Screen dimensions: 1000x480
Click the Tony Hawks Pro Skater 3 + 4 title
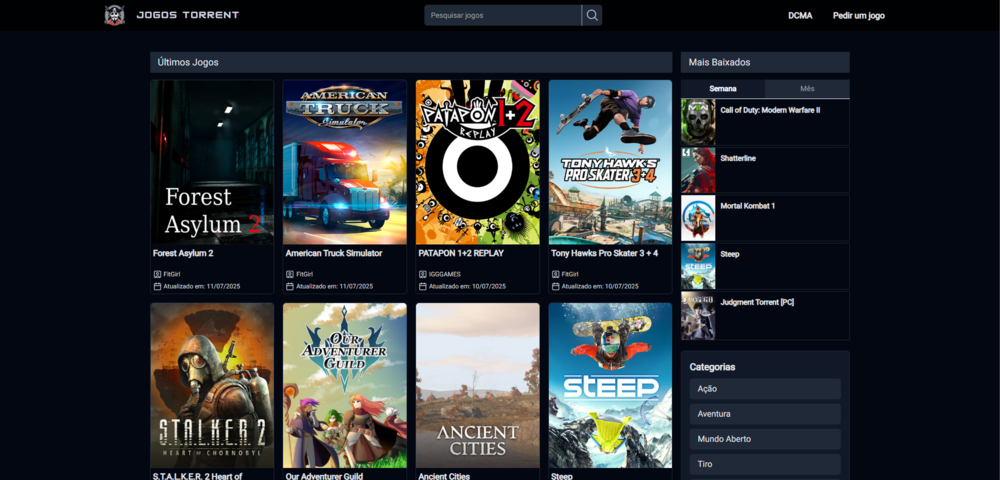pos(605,253)
